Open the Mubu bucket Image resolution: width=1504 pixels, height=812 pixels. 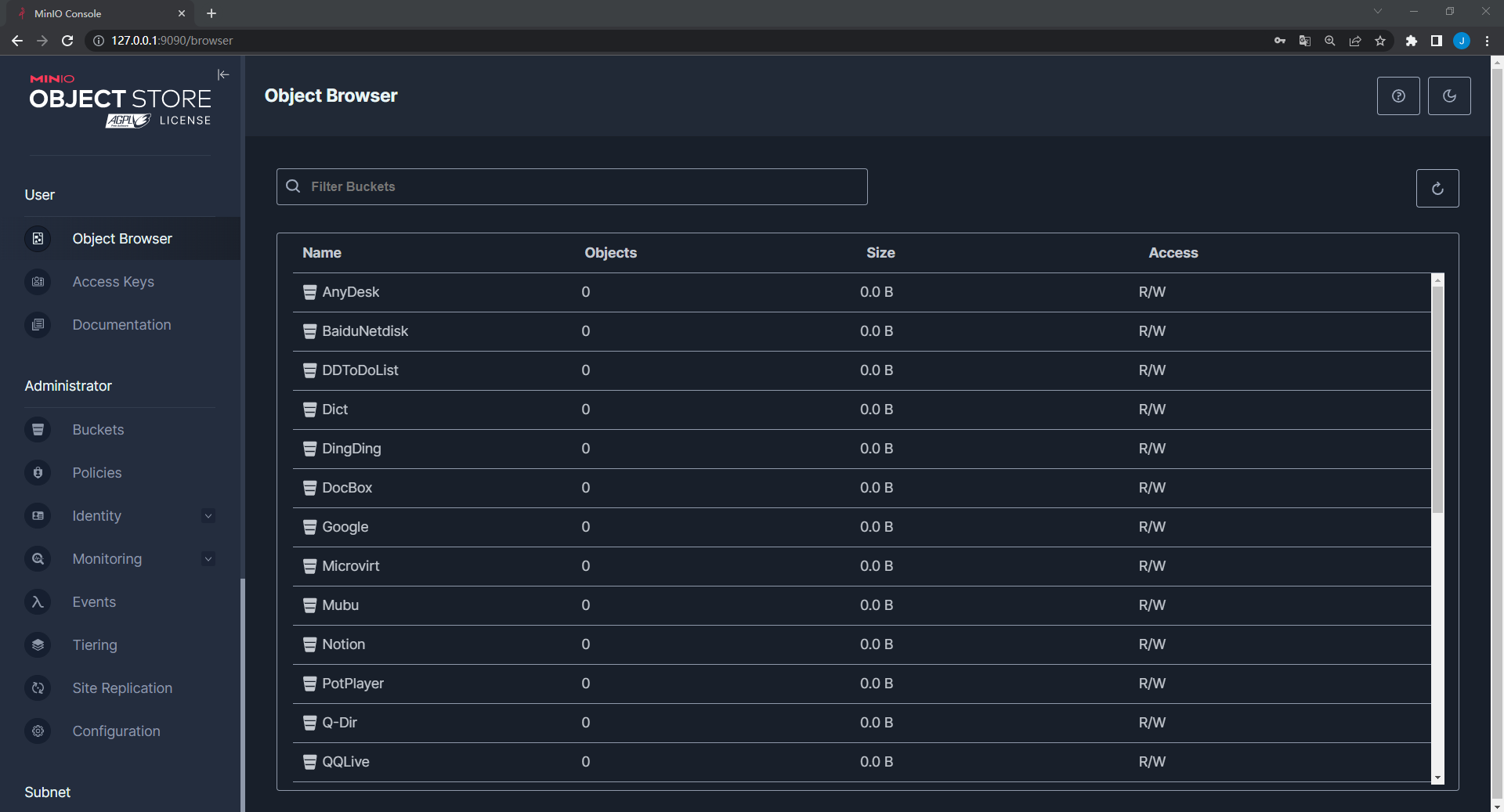tap(341, 605)
